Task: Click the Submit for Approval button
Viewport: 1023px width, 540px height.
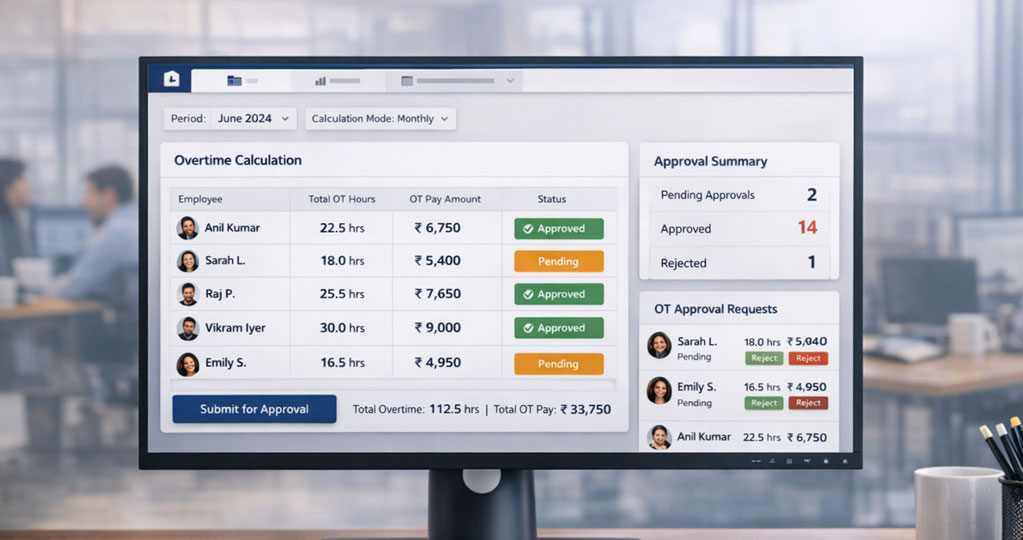Action: point(254,409)
